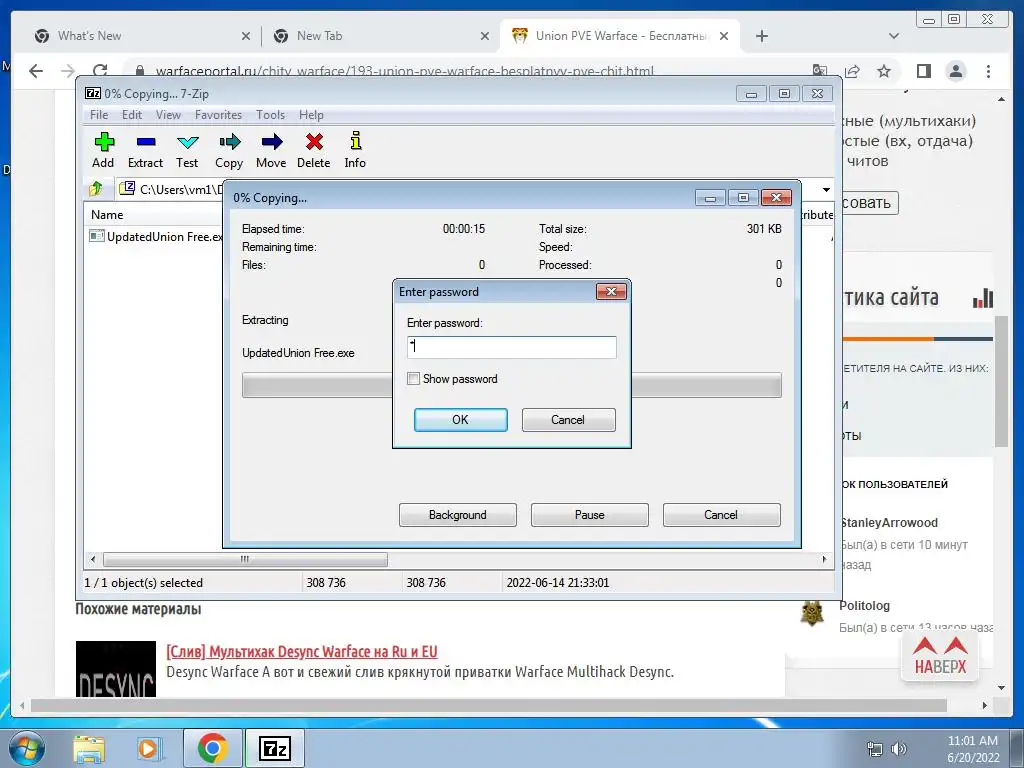Click the Move toolbar icon in 7-Zip
The width and height of the screenshot is (1024, 768).
(271, 142)
